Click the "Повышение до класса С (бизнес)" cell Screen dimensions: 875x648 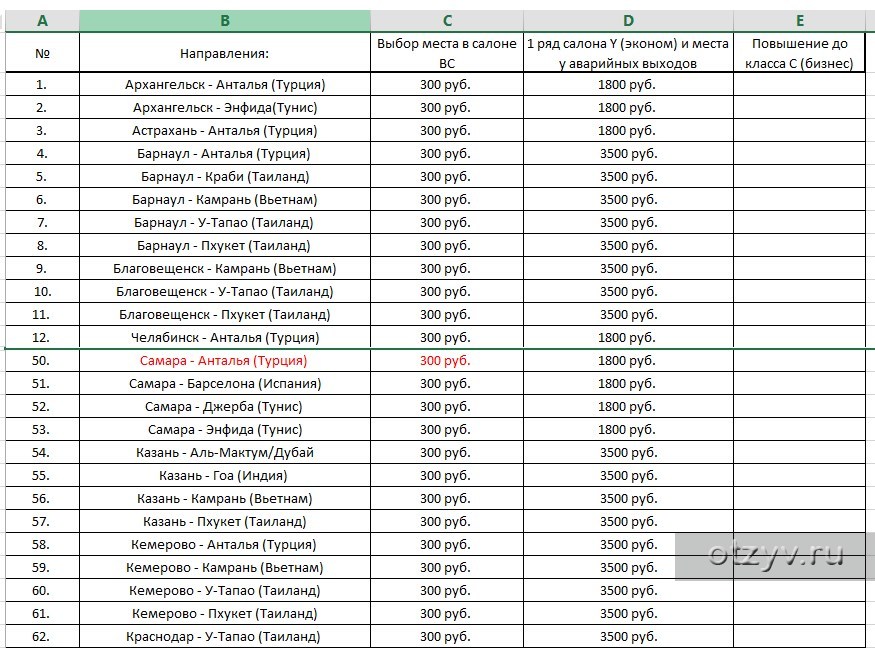(x=800, y=53)
